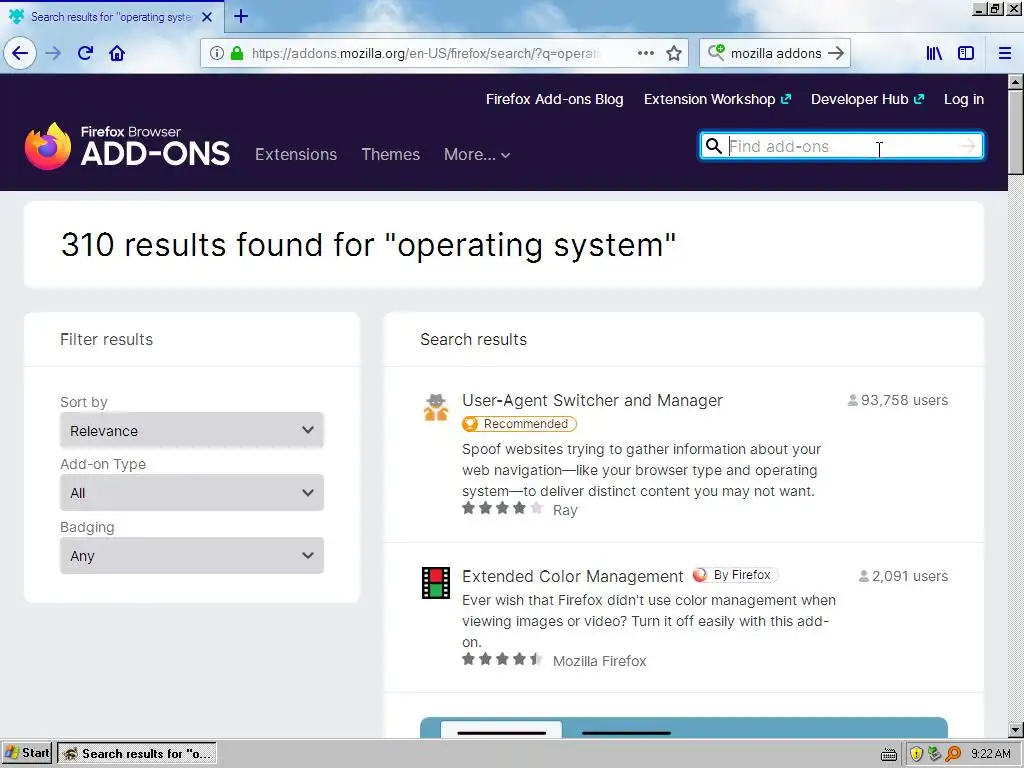Click Extended Color Management star rating

(x=502, y=659)
